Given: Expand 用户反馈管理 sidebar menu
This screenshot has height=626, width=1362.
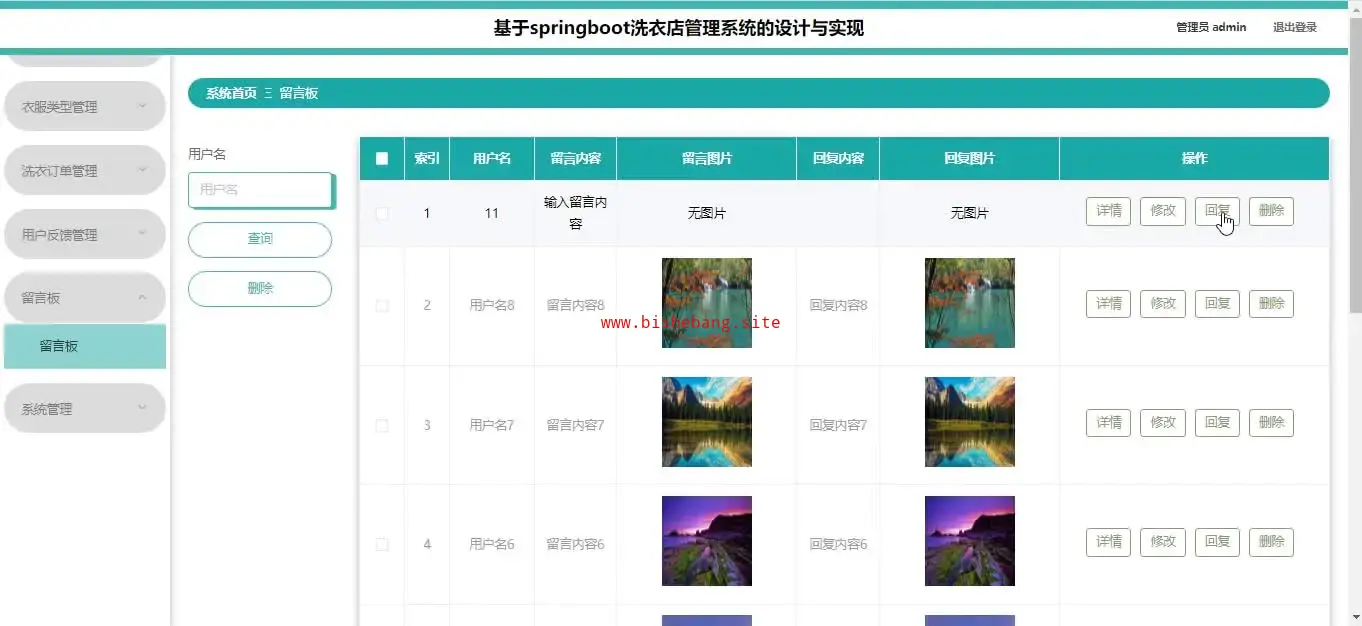Looking at the screenshot, I should coord(84,234).
